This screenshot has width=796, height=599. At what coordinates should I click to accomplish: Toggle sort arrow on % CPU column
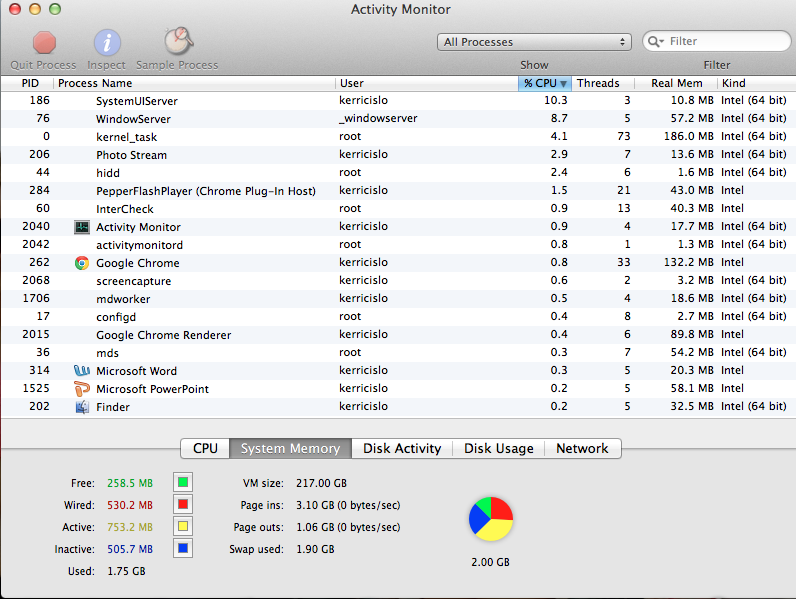[x=563, y=84]
